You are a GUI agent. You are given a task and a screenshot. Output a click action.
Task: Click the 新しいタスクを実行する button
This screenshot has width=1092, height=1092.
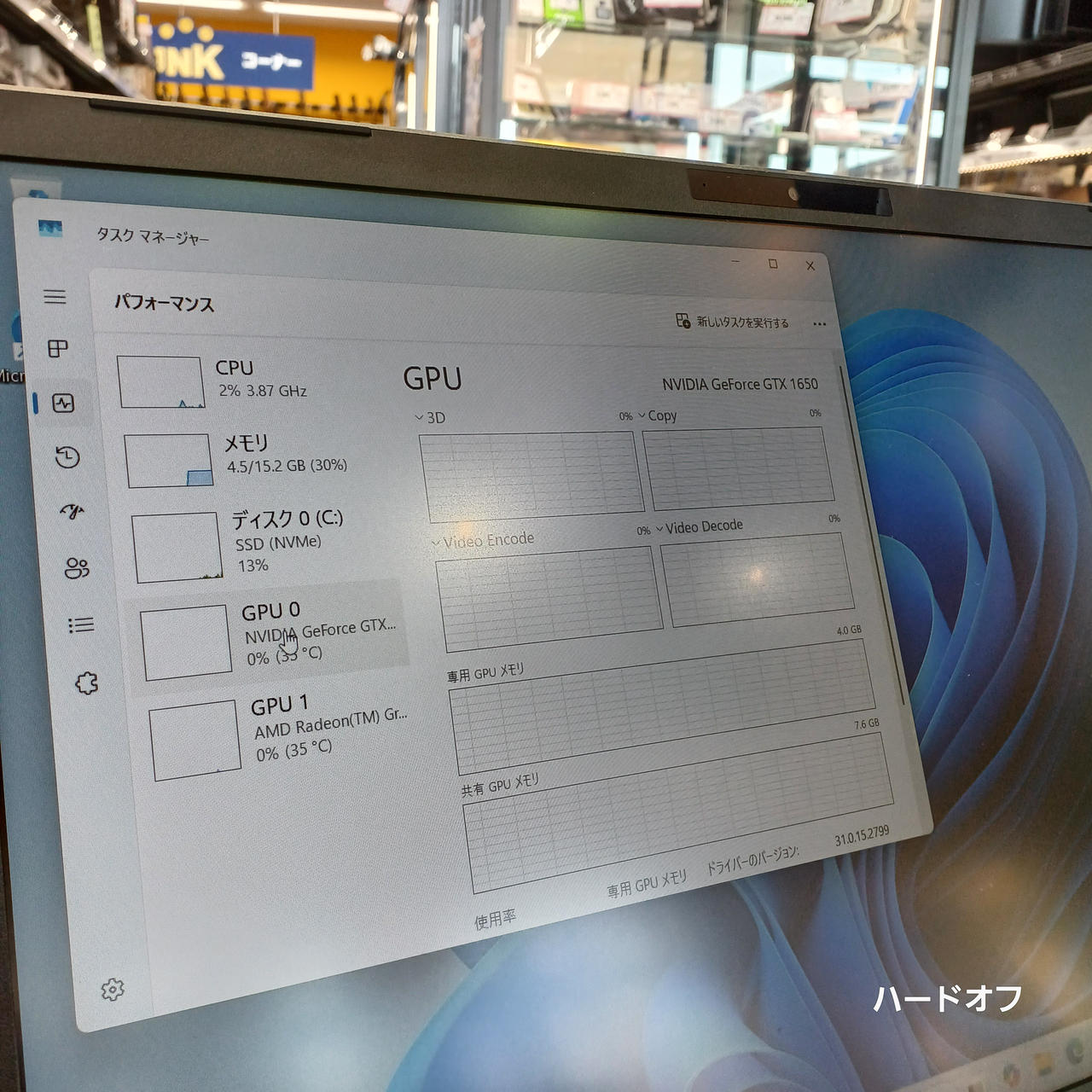[x=732, y=322]
